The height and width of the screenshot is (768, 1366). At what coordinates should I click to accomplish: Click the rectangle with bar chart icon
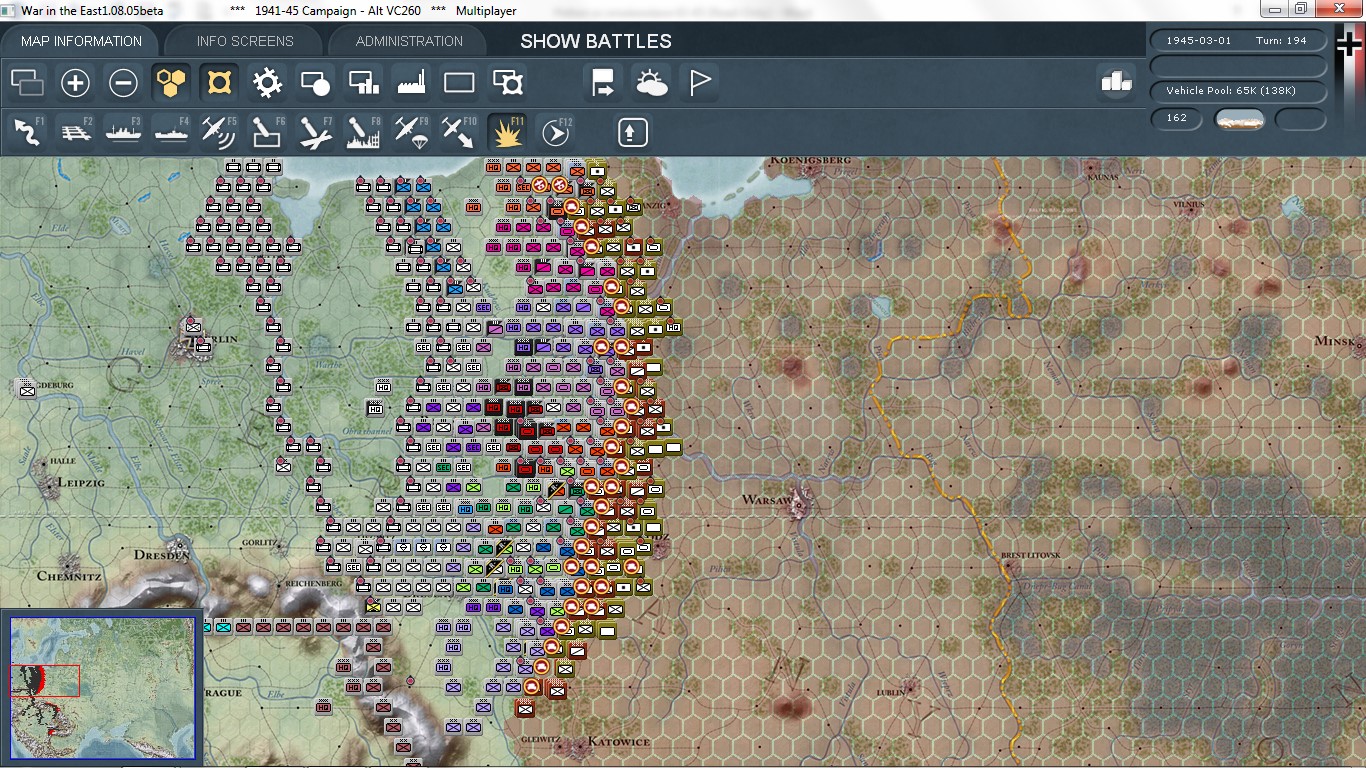tap(363, 82)
